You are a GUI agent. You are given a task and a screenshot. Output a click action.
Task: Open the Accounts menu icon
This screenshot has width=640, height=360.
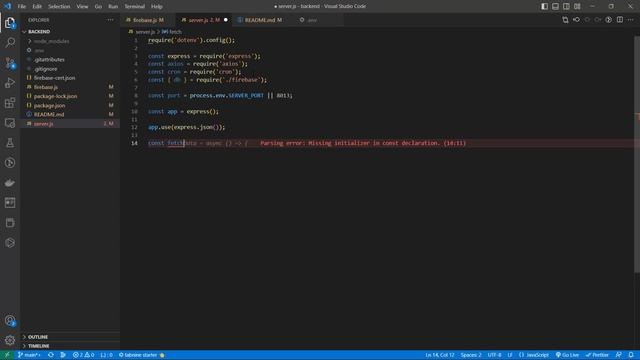(x=10, y=321)
